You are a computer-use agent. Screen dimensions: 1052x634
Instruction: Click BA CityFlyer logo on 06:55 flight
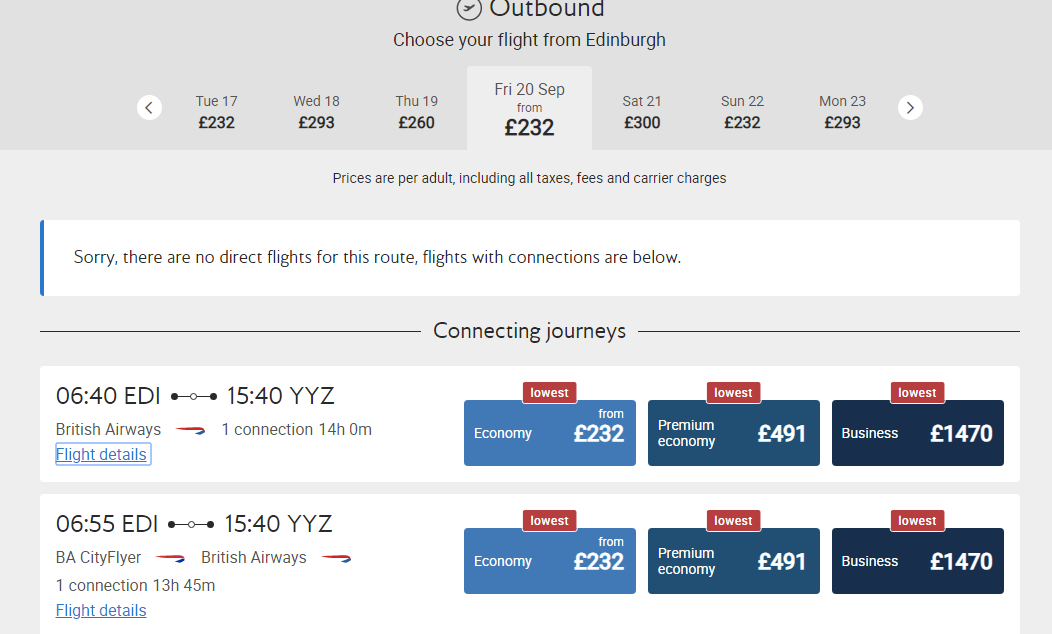(170, 558)
